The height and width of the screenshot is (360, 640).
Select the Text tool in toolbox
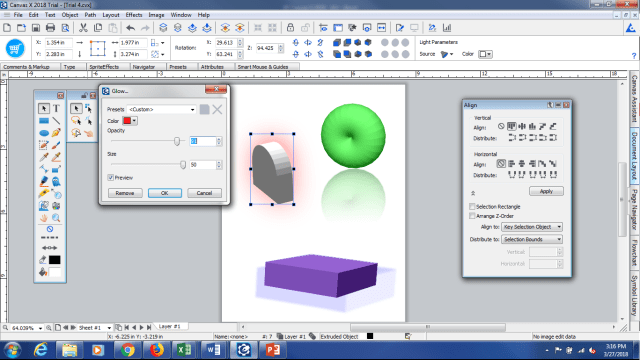(56, 108)
